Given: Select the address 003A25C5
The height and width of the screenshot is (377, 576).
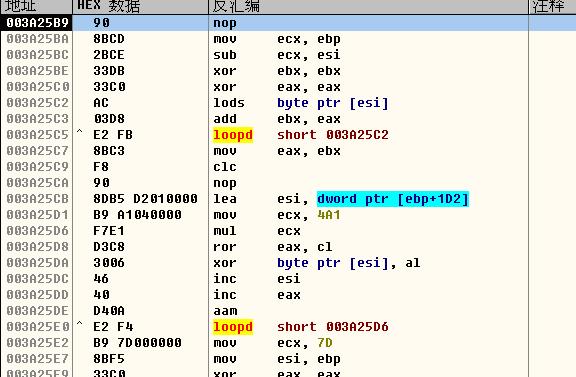Looking at the screenshot, I should (x=37, y=135).
